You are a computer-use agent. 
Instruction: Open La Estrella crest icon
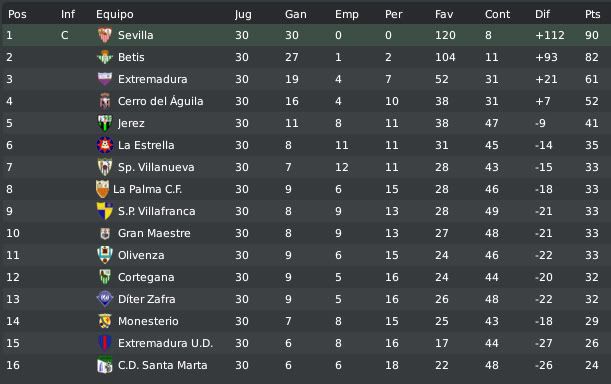(x=104, y=145)
